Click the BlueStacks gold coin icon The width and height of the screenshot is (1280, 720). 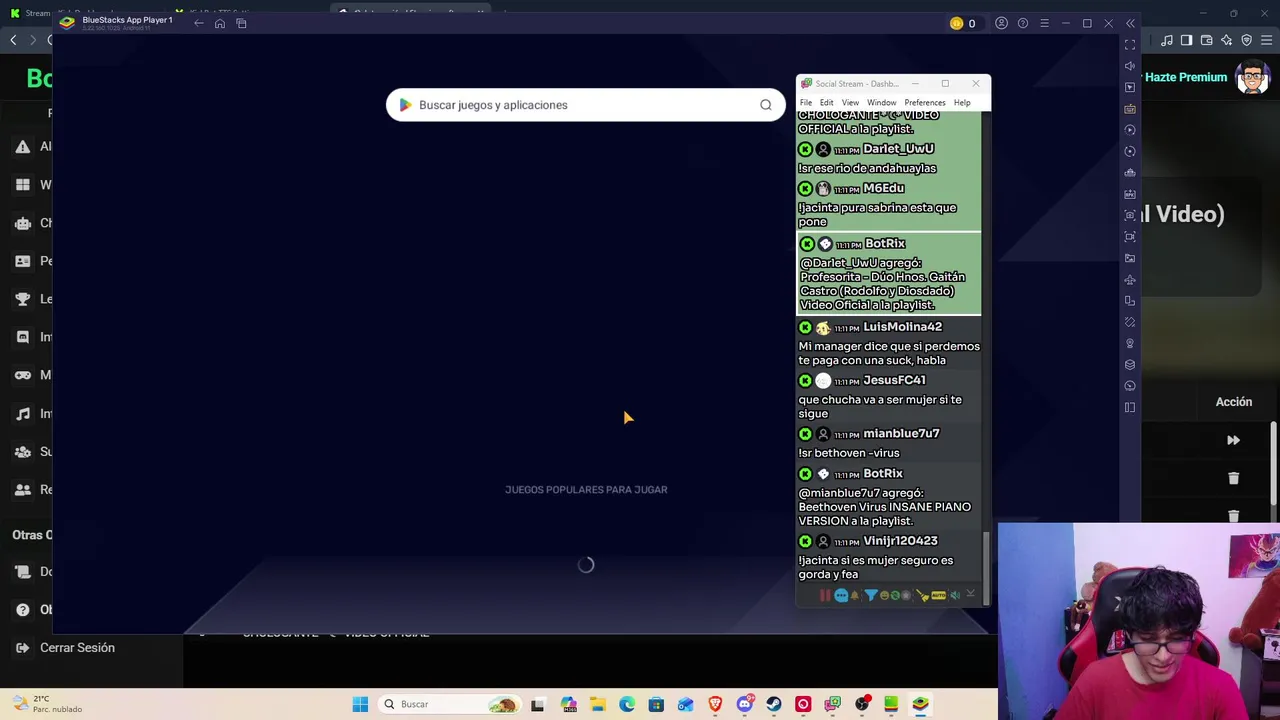pos(956,23)
